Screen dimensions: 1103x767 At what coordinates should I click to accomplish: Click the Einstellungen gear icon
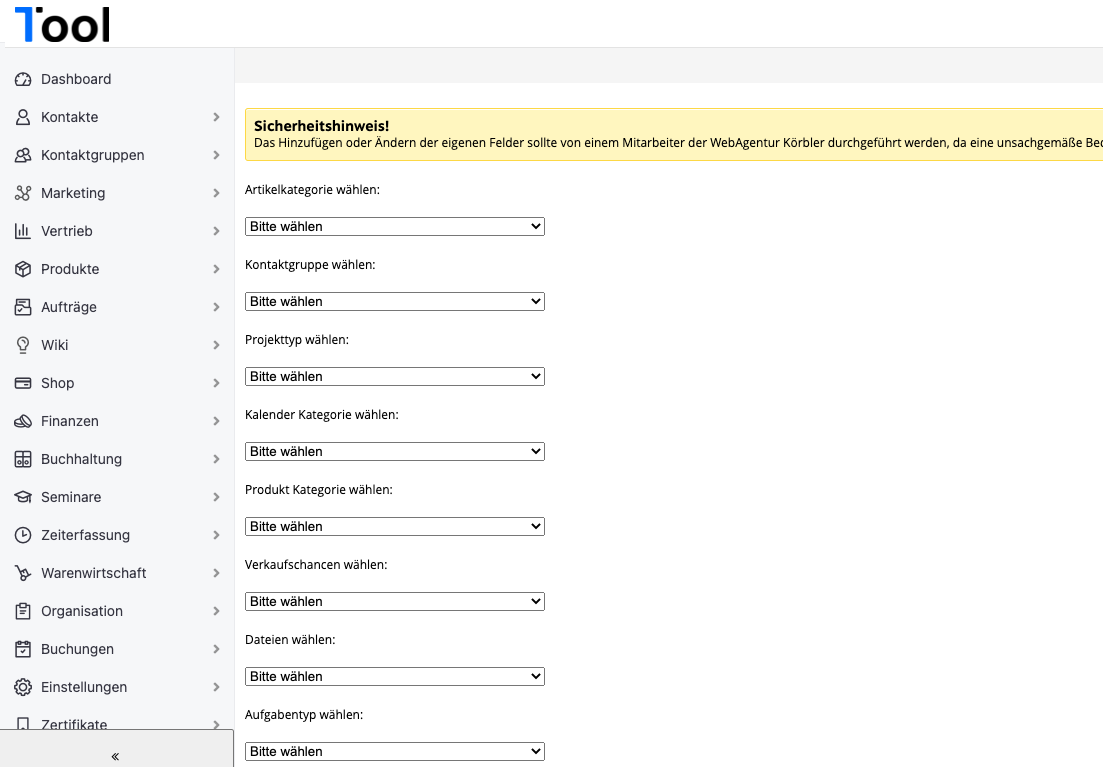coord(23,687)
